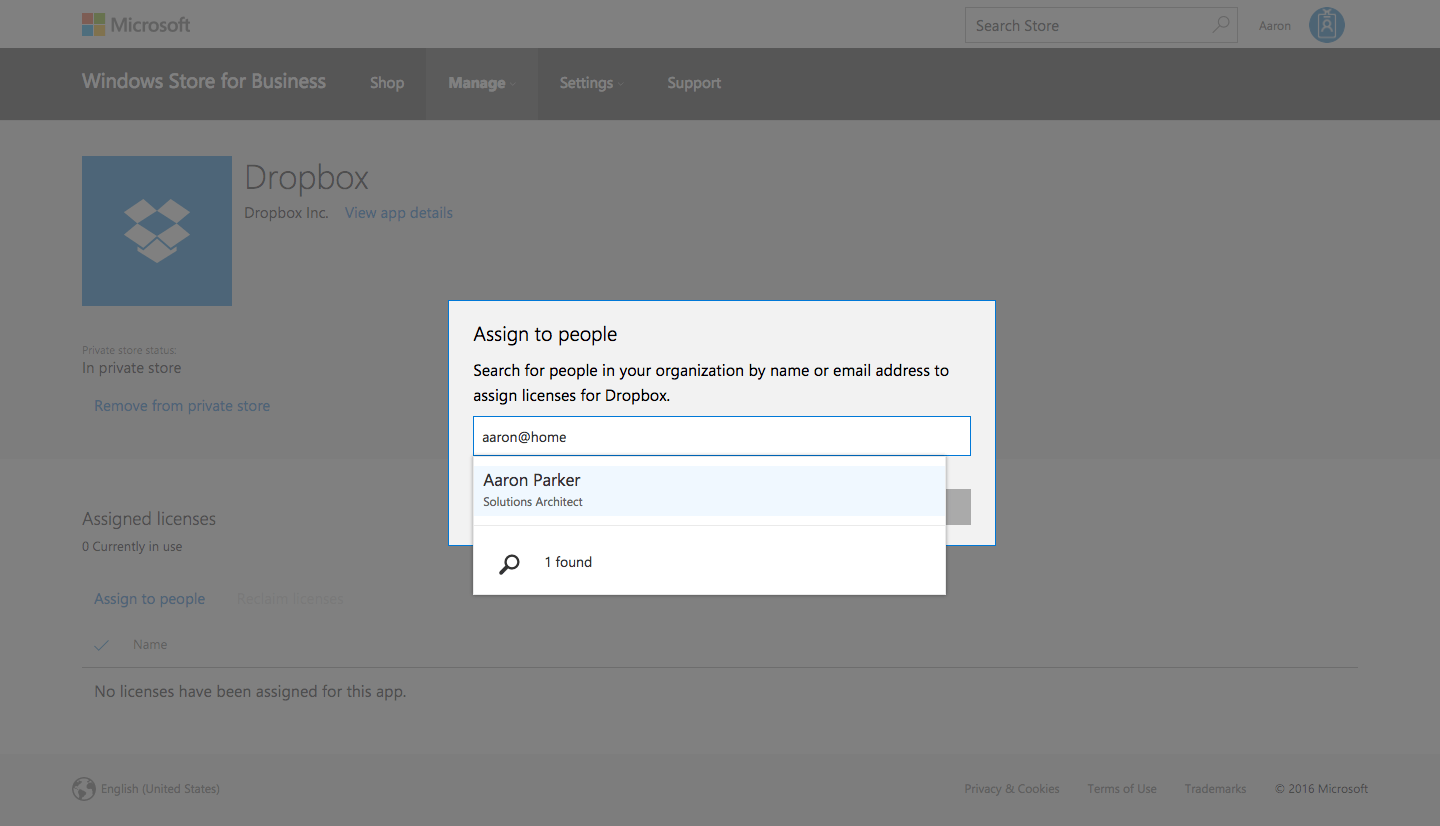Image resolution: width=1440 pixels, height=826 pixels.
Task: Click the people search field with aaron@home
Action: pos(722,437)
